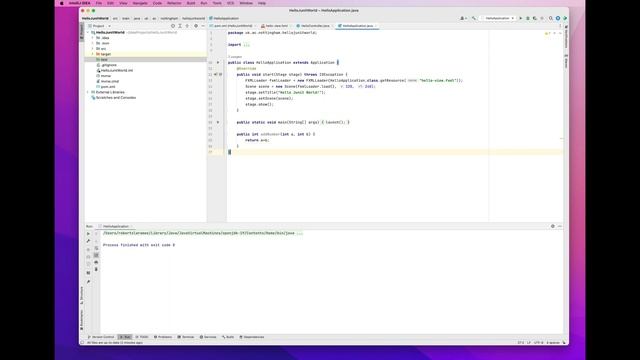Expand folded import statements
This screenshot has width=640, height=360.
click(247, 44)
